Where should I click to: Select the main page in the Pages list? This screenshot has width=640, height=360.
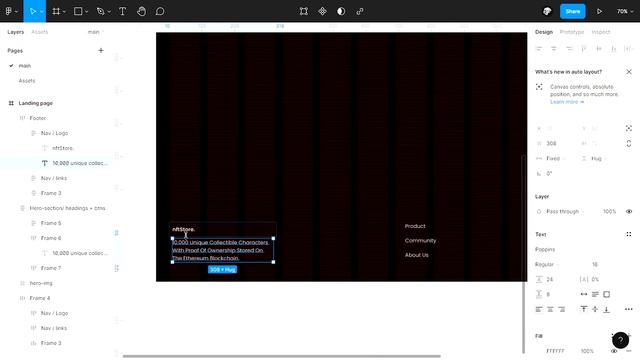point(24,66)
